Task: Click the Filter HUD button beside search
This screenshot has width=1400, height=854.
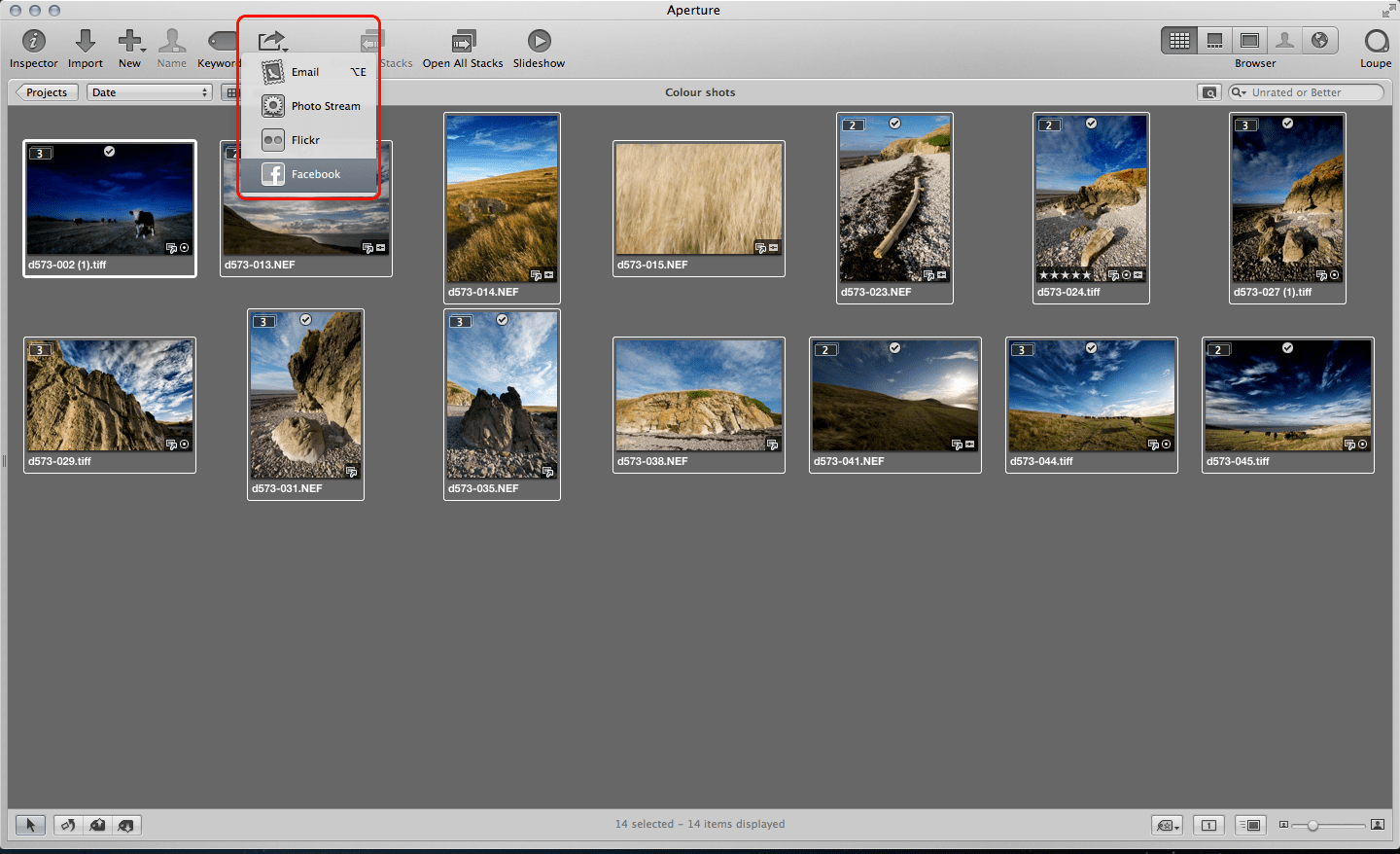Action: click(1209, 92)
